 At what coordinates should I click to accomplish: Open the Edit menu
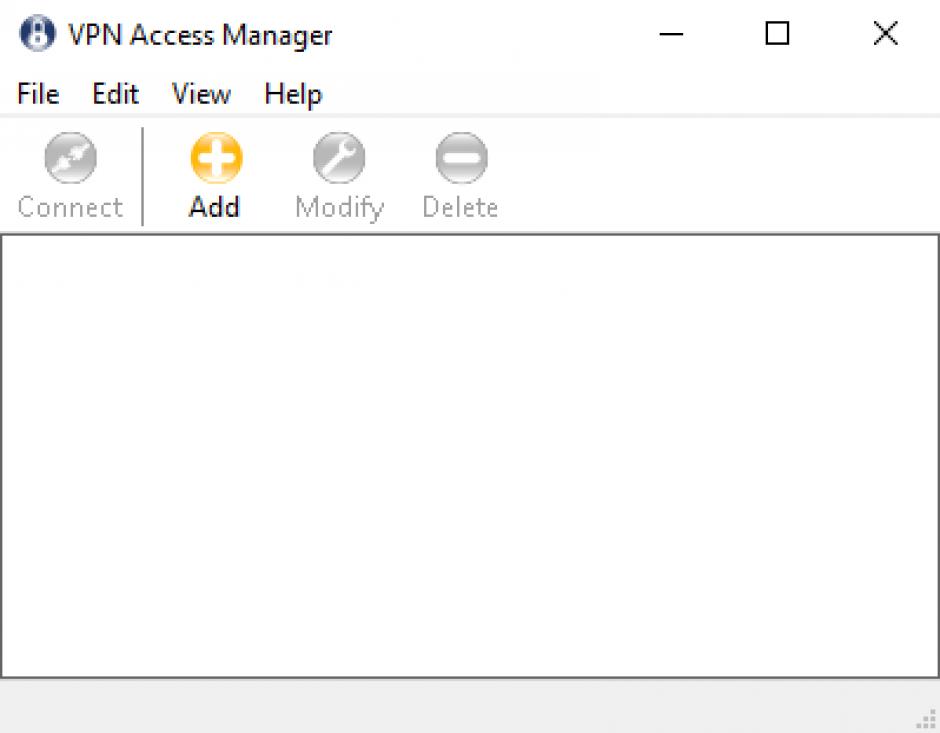click(115, 94)
